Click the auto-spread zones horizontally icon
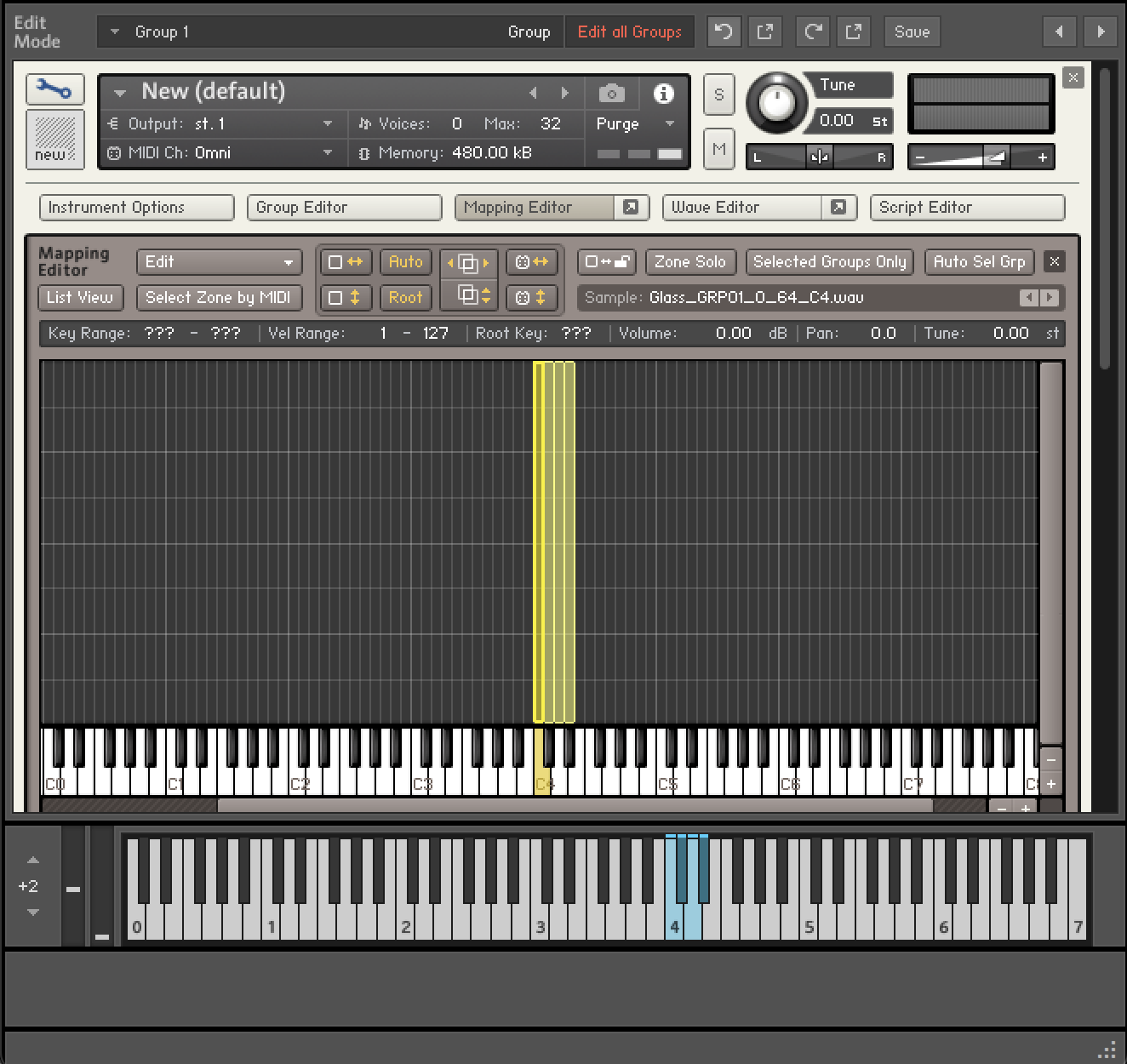Image resolution: width=1127 pixels, height=1064 pixels. [x=346, y=262]
